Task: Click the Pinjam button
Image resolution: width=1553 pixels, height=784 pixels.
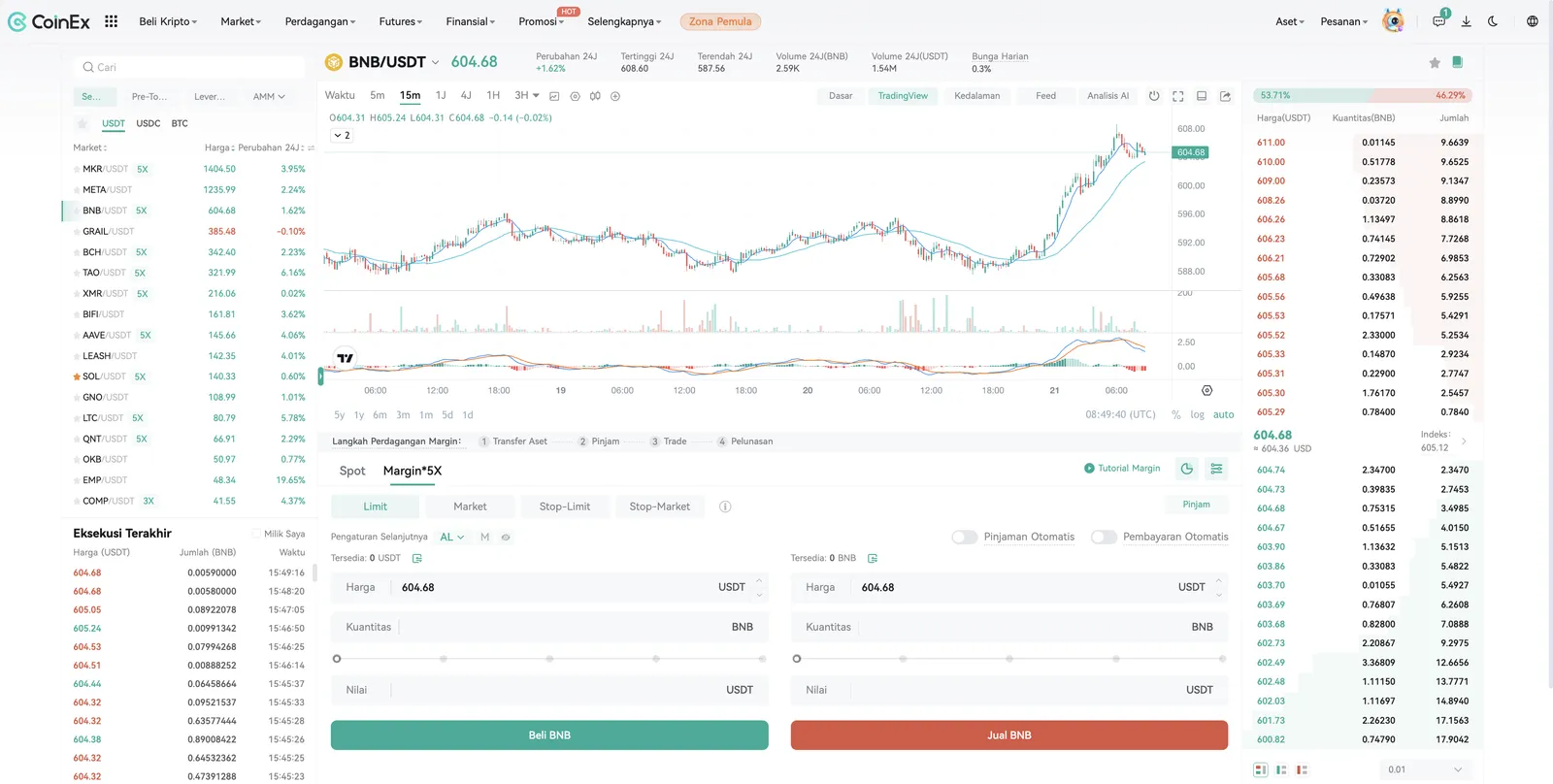Action: click(x=1196, y=505)
